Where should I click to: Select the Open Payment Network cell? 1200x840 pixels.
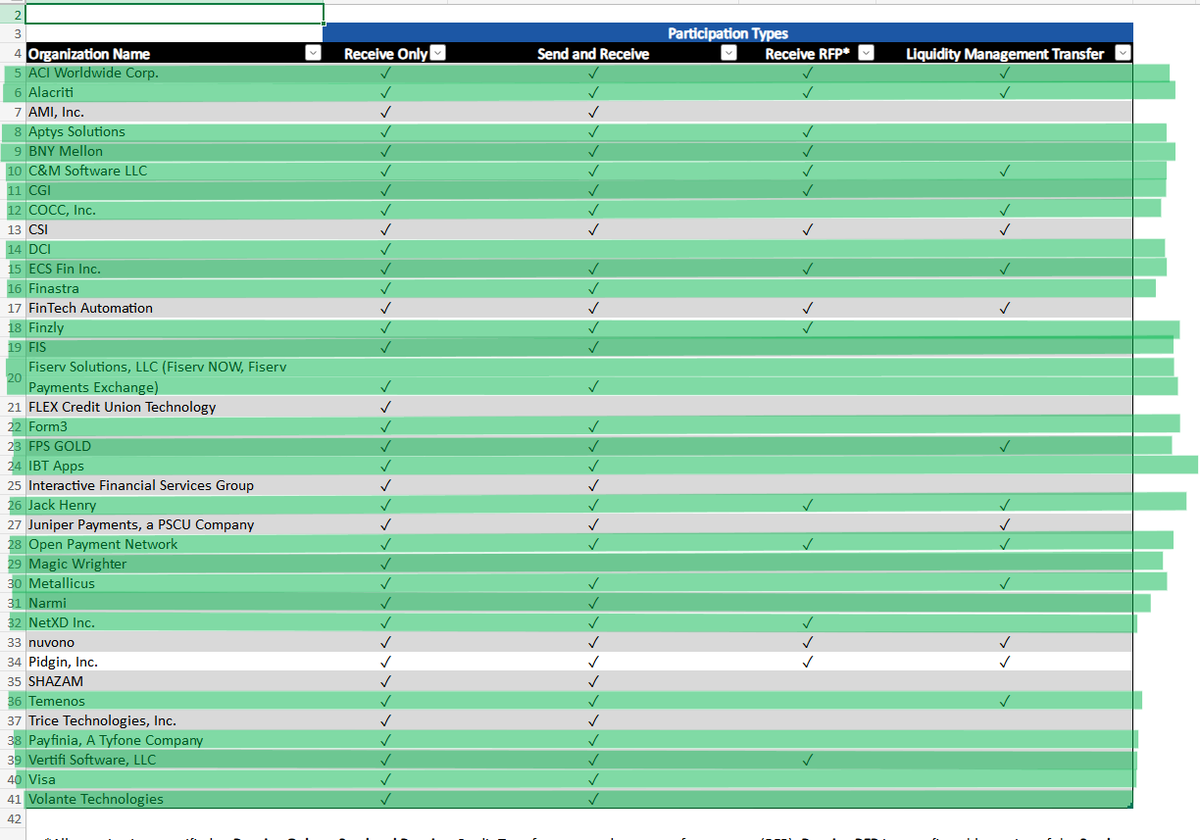coord(174,544)
